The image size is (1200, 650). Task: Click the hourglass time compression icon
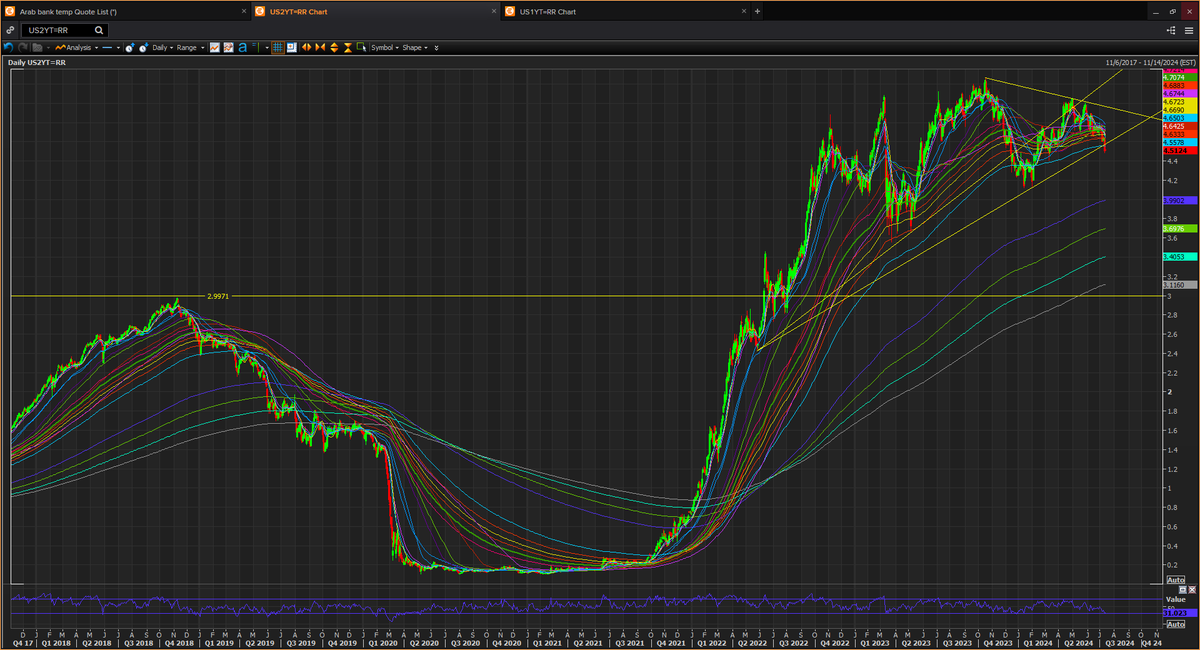(x=349, y=47)
